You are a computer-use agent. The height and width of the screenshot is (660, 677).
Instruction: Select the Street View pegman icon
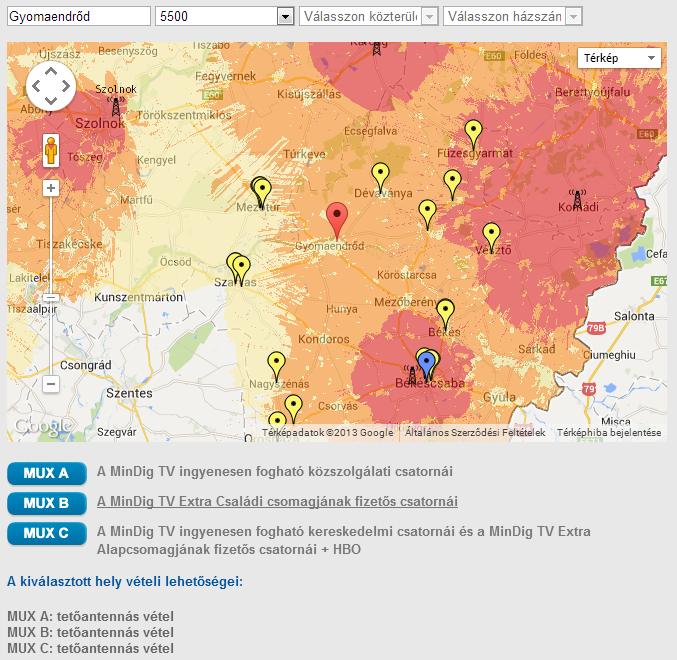coord(51,150)
